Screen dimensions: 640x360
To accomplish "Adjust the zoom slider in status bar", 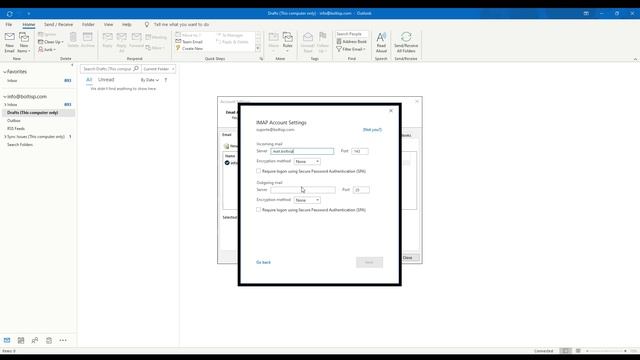I will (607, 351).
